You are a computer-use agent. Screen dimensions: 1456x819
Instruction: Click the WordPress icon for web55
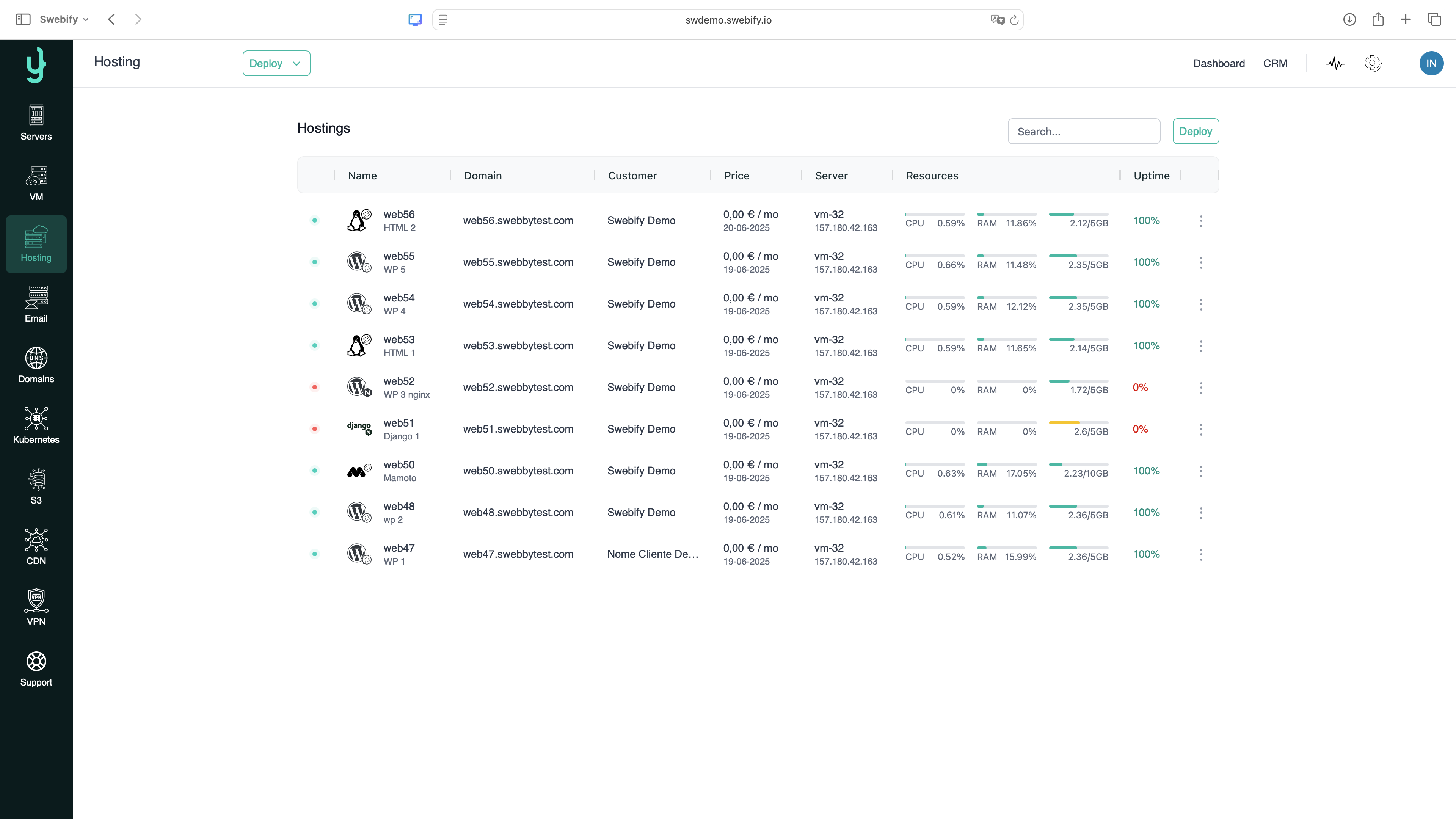(359, 262)
